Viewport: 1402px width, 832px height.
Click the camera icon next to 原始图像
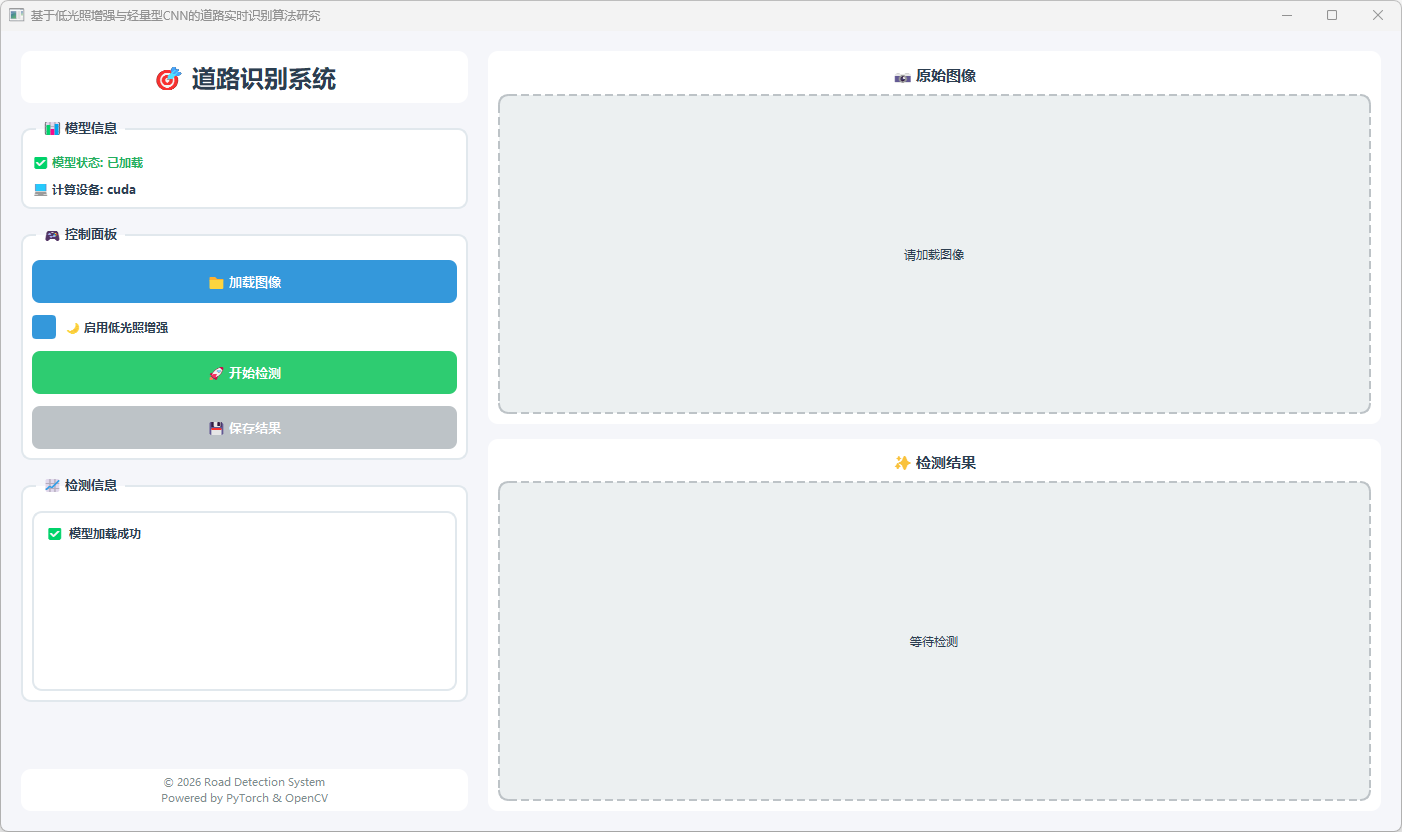pos(902,77)
